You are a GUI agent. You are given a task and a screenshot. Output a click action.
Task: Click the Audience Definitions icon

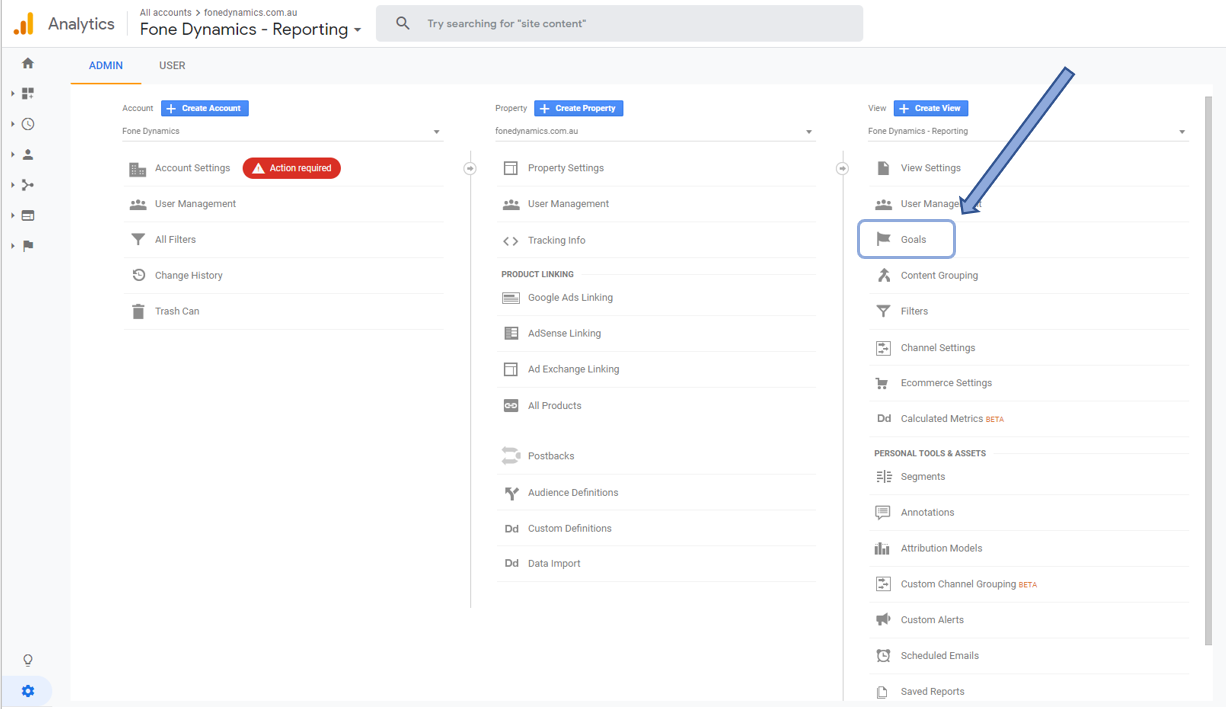511,493
